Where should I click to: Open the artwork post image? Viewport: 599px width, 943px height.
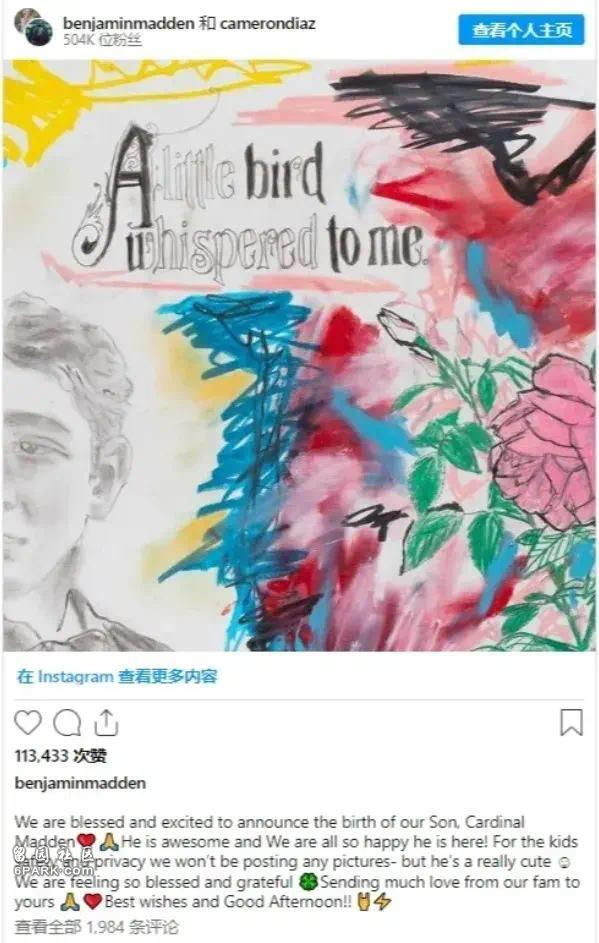tap(300, 355)
